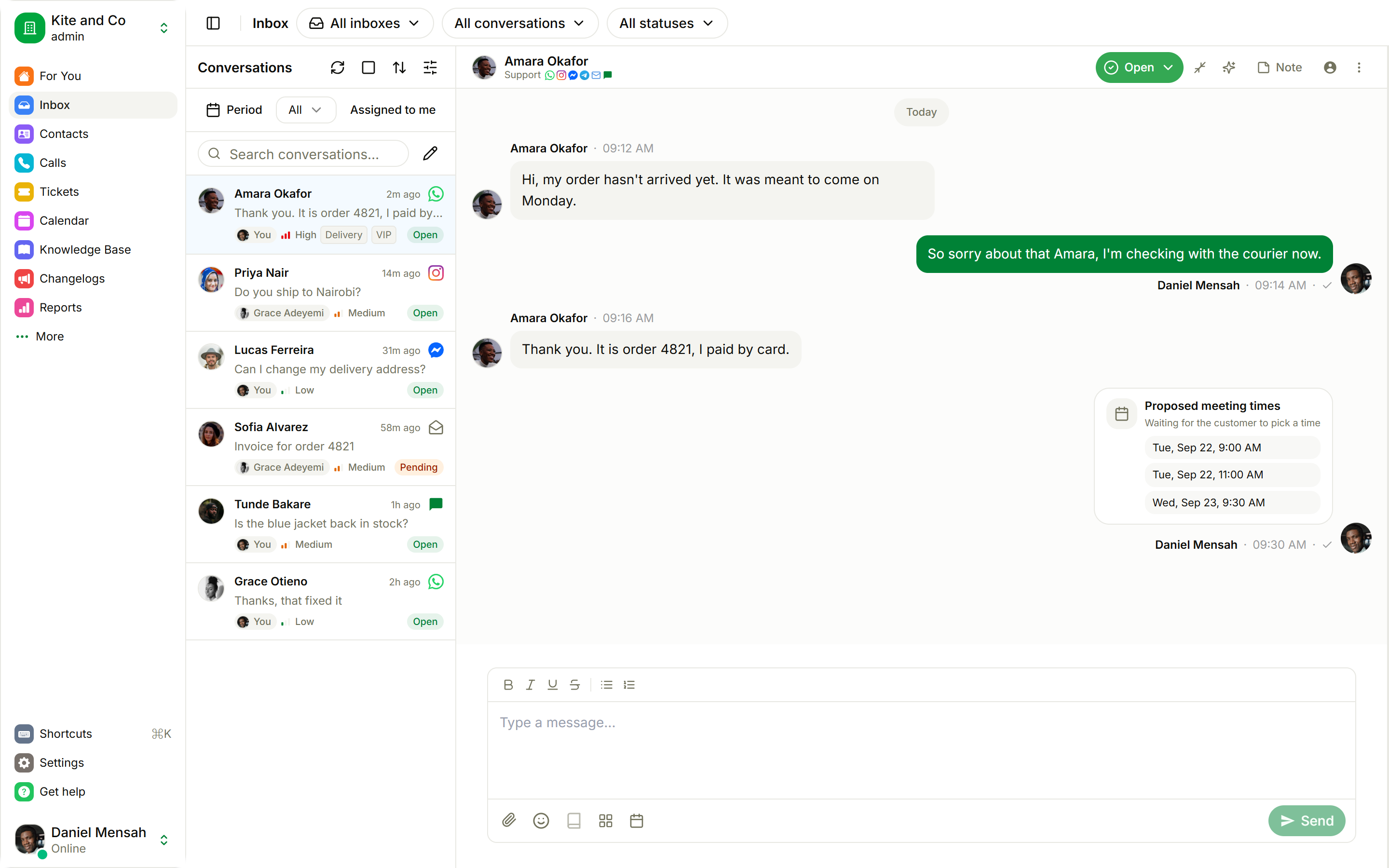Go to For You in sidebar
The image size is (1389, 868).
pyautogui.click(x=93, y=76)
